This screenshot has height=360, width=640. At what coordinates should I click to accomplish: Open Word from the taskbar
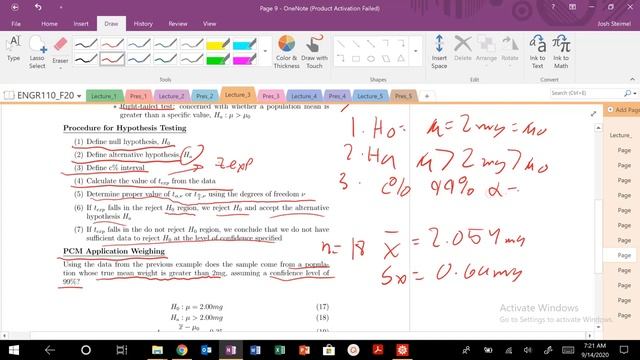click(255, 350)
